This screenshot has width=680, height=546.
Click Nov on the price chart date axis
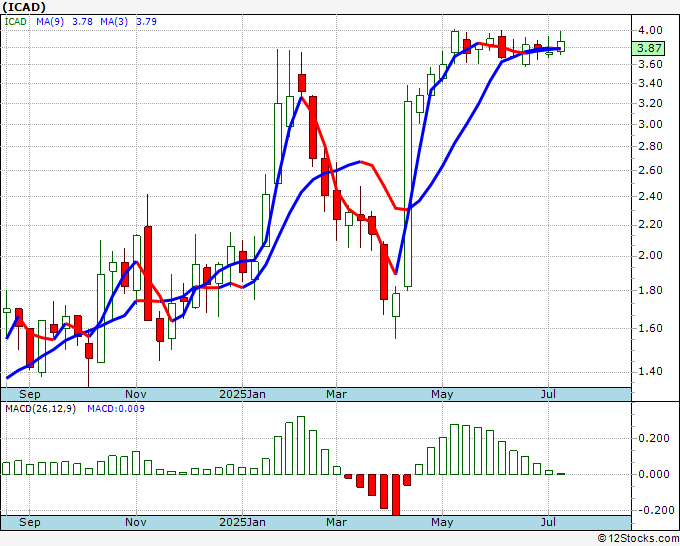pyautogui.click(x=136, y=394)
